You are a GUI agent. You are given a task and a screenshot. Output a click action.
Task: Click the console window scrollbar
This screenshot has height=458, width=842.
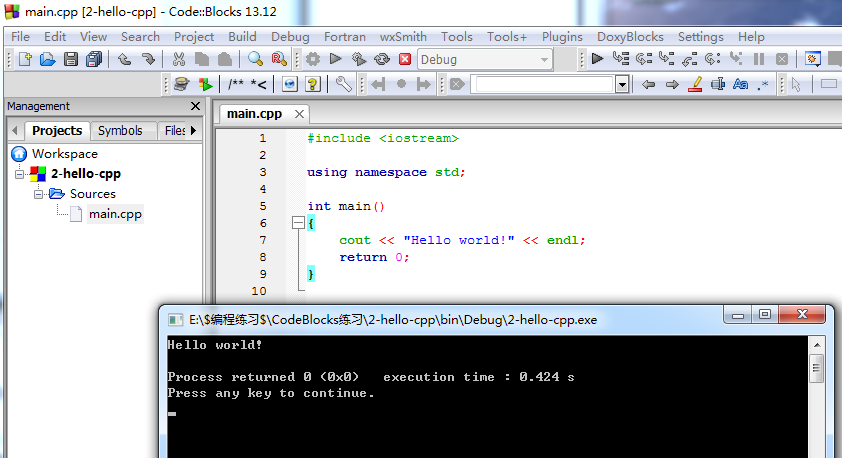817,368
